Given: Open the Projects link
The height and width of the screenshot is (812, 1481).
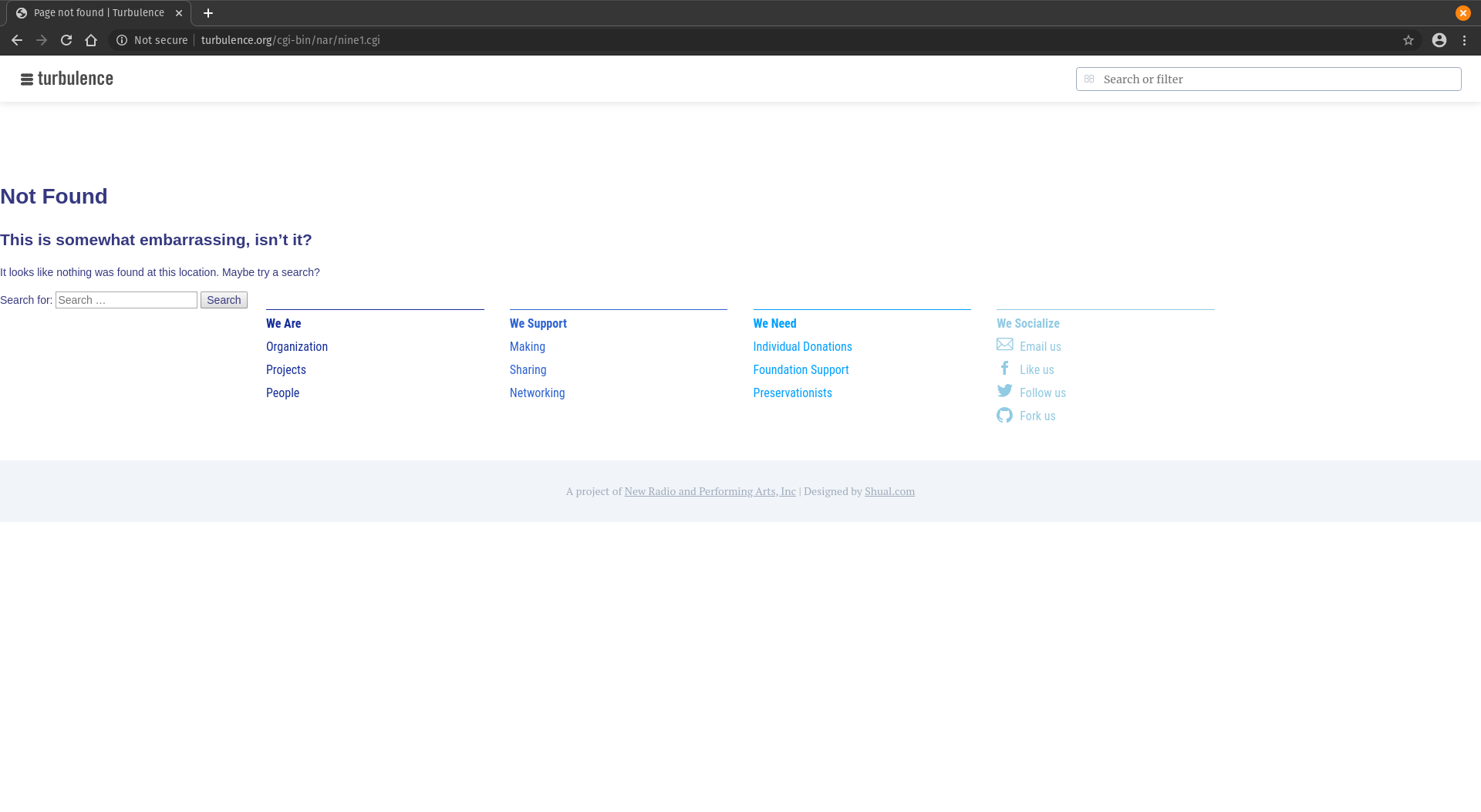Looking at the screenshot, I should [286, 370].
